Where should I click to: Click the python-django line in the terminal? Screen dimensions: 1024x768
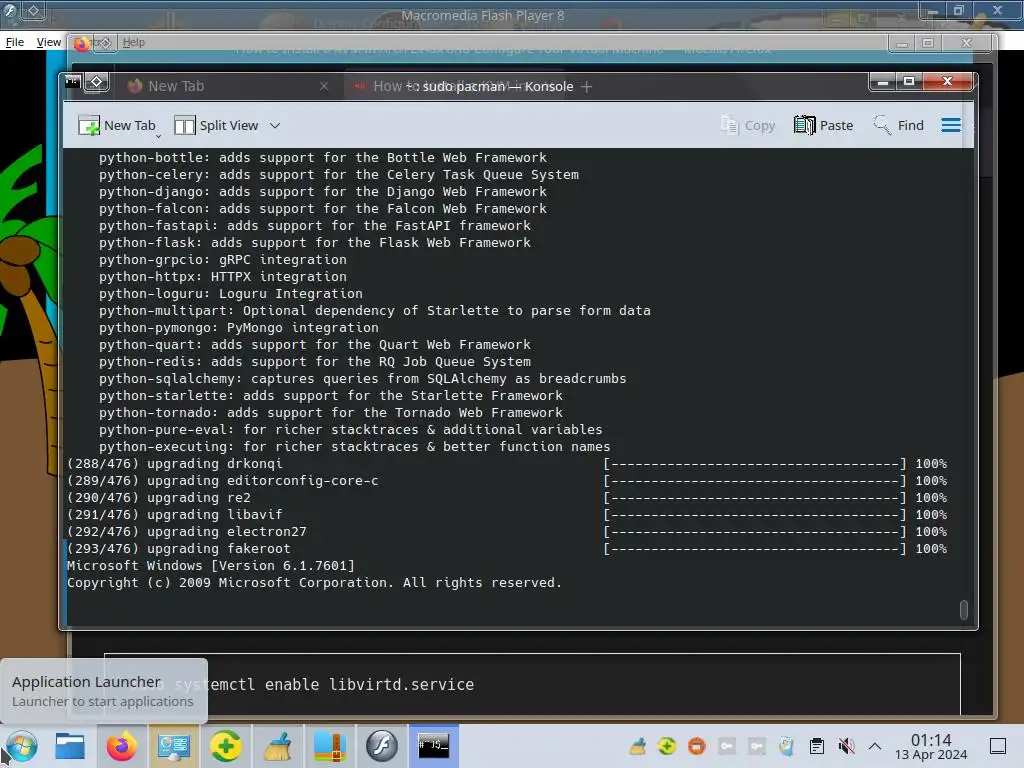(323, 191)
